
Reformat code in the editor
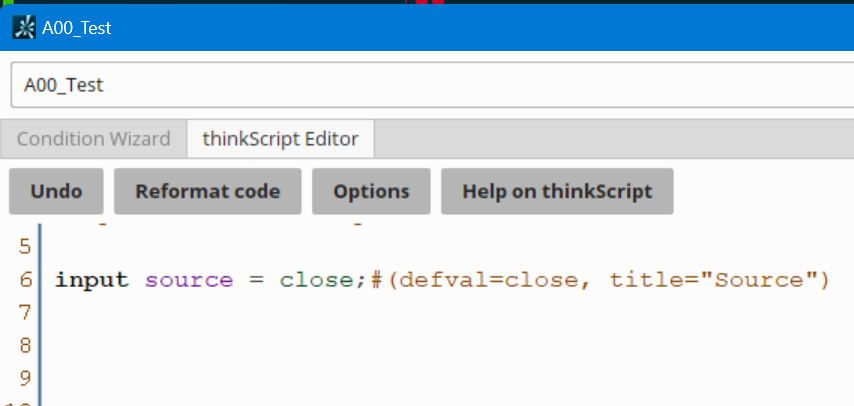pos(208,191)
